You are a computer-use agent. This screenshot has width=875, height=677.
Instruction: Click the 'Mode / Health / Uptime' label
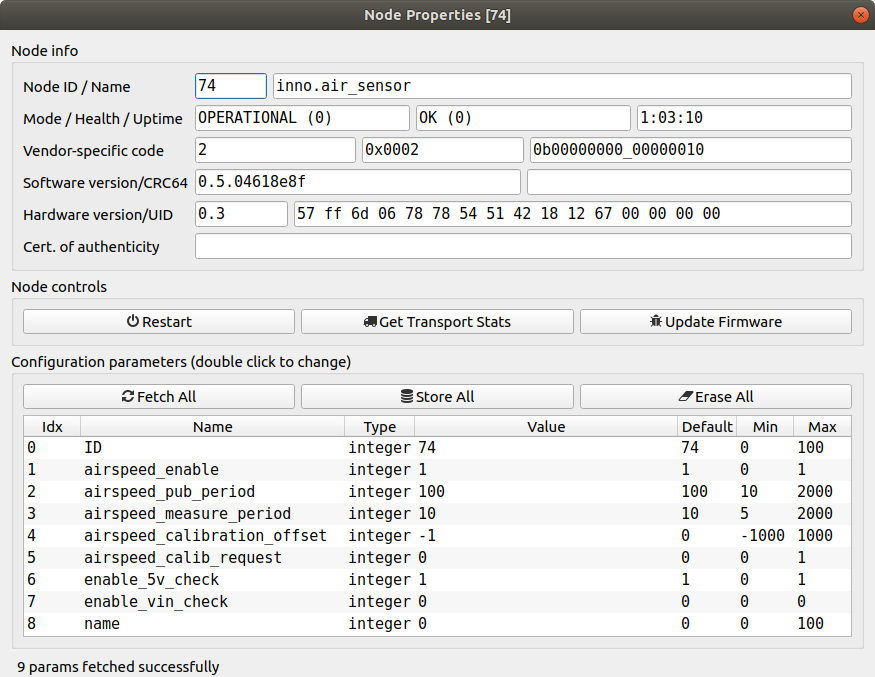(x=103, y=119)
